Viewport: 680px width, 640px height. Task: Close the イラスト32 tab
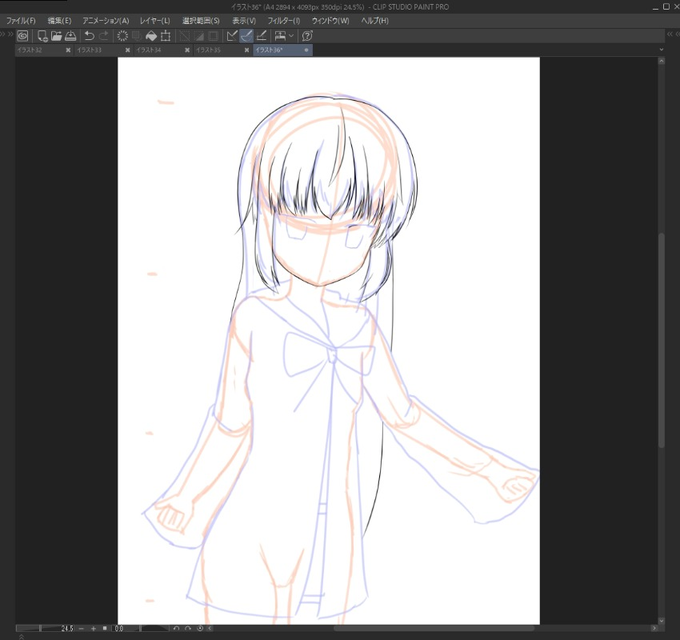pos(68,50)
